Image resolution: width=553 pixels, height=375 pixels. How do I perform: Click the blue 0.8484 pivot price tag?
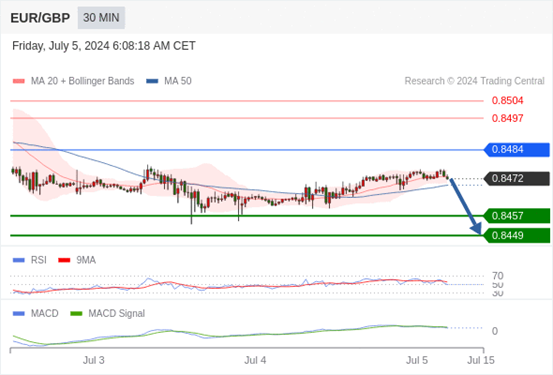(517, 150)
